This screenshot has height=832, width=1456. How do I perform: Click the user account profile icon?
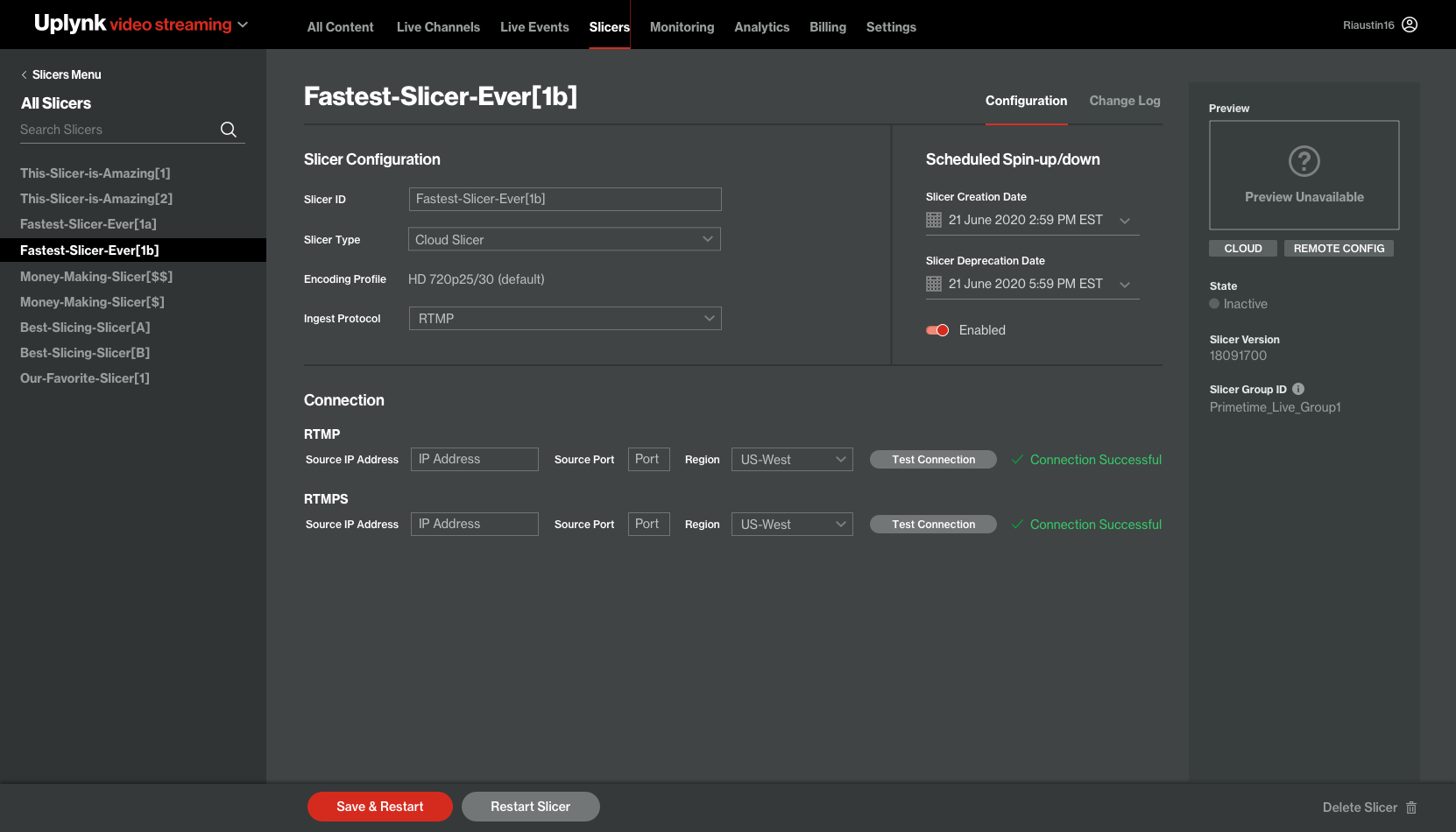tap(1410, 25)
